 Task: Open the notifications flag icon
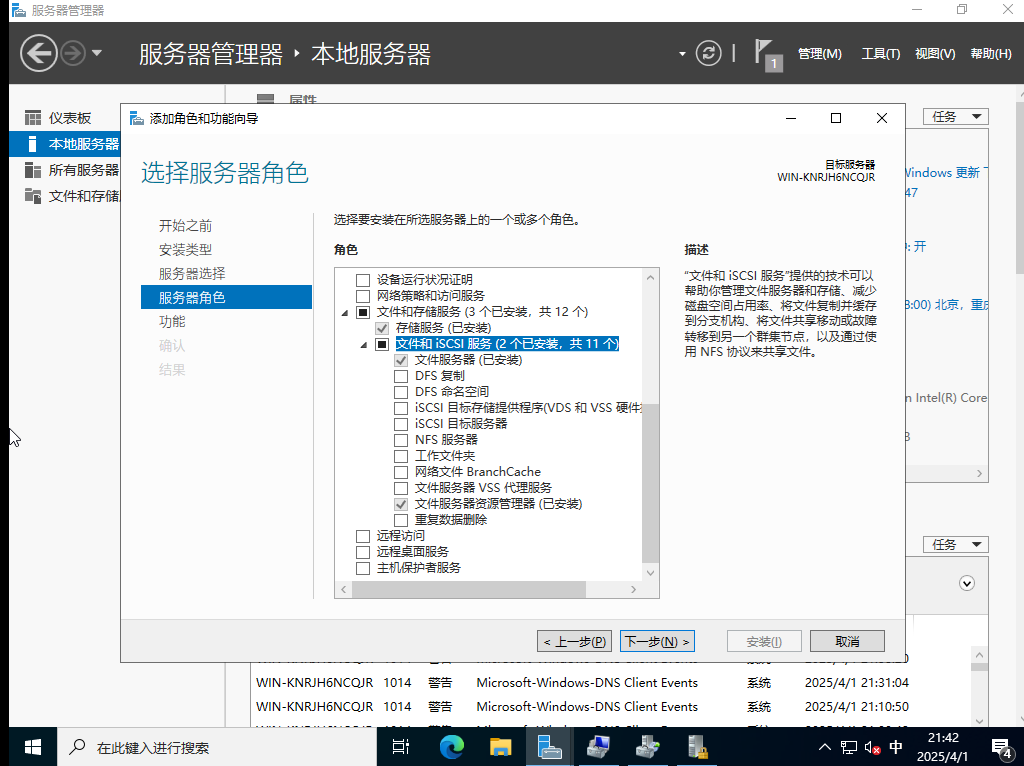(x=767, y=54)
